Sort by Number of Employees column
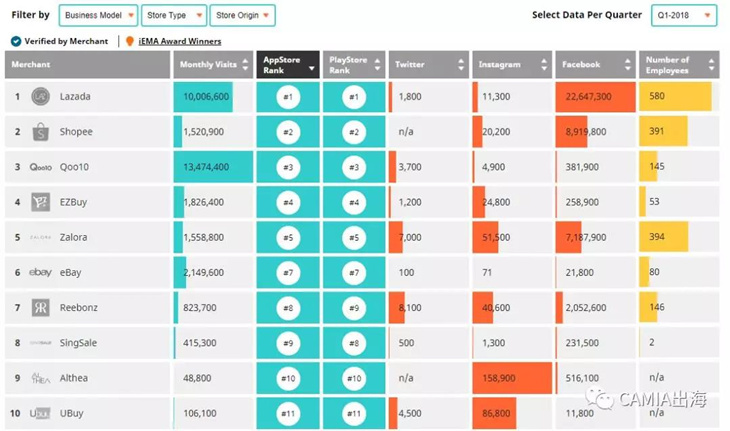This screenshot has width=730, height=431. coord(678,65)
